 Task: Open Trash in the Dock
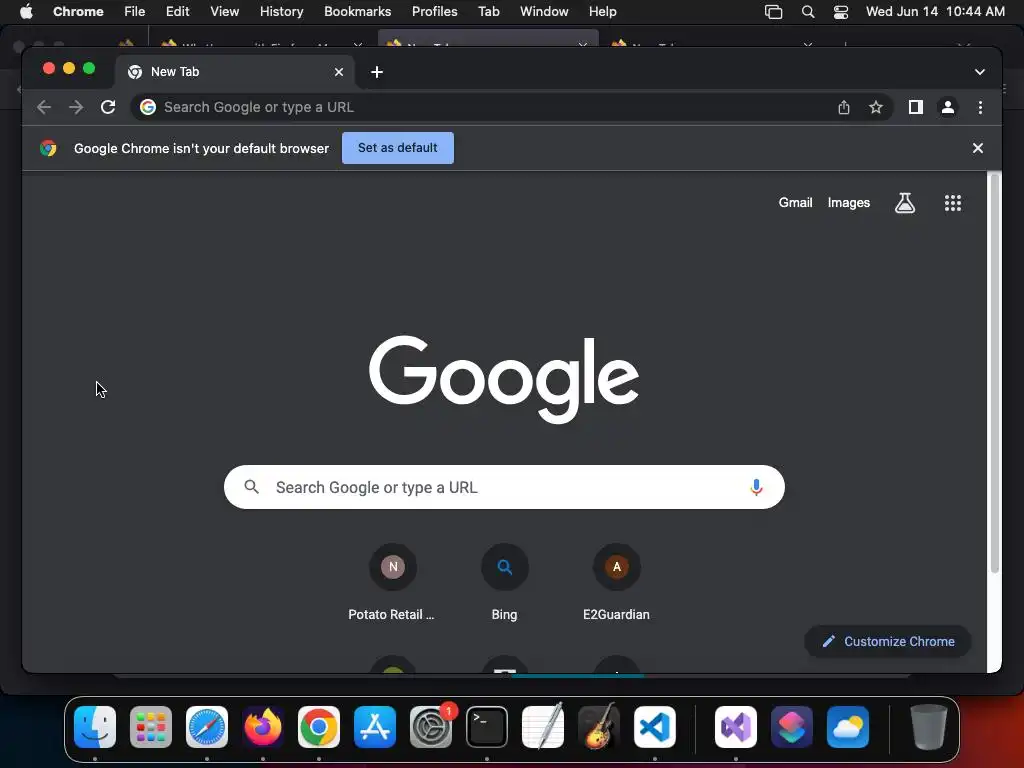pyautogui.click(x=928, y=727)
